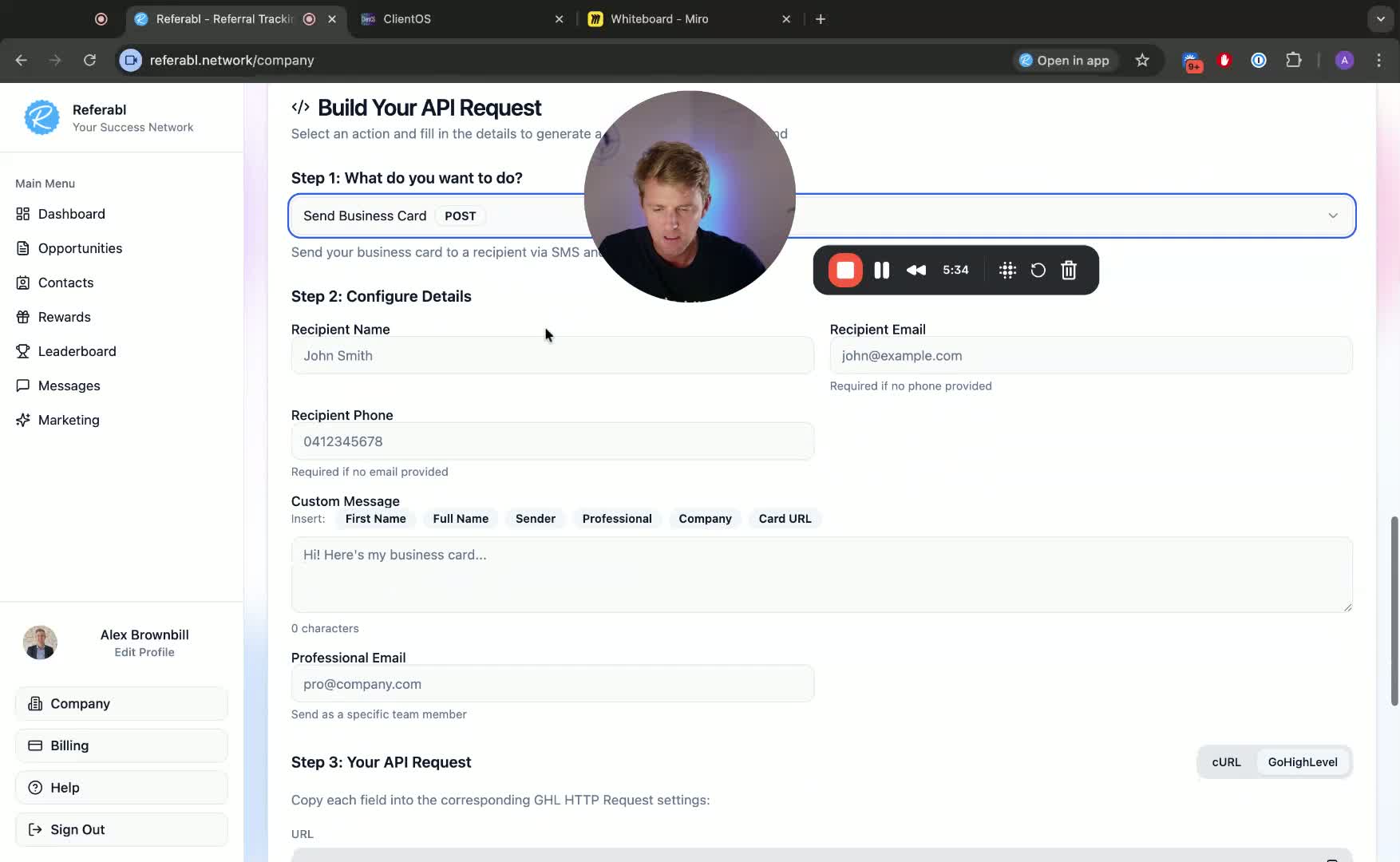Click Alex Brownbill's profile avatar
Image resolution: width=1400 pixels, height=862 pixels.
pyautogui.click(x=40, y=643)
